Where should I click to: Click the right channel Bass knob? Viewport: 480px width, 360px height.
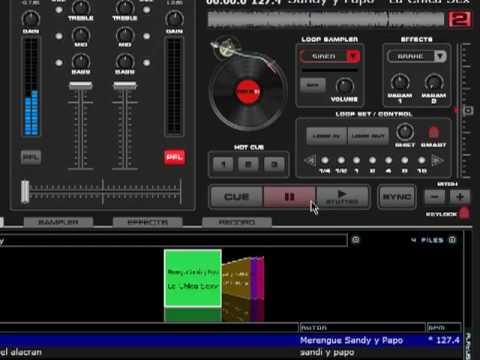pos(125,61)
